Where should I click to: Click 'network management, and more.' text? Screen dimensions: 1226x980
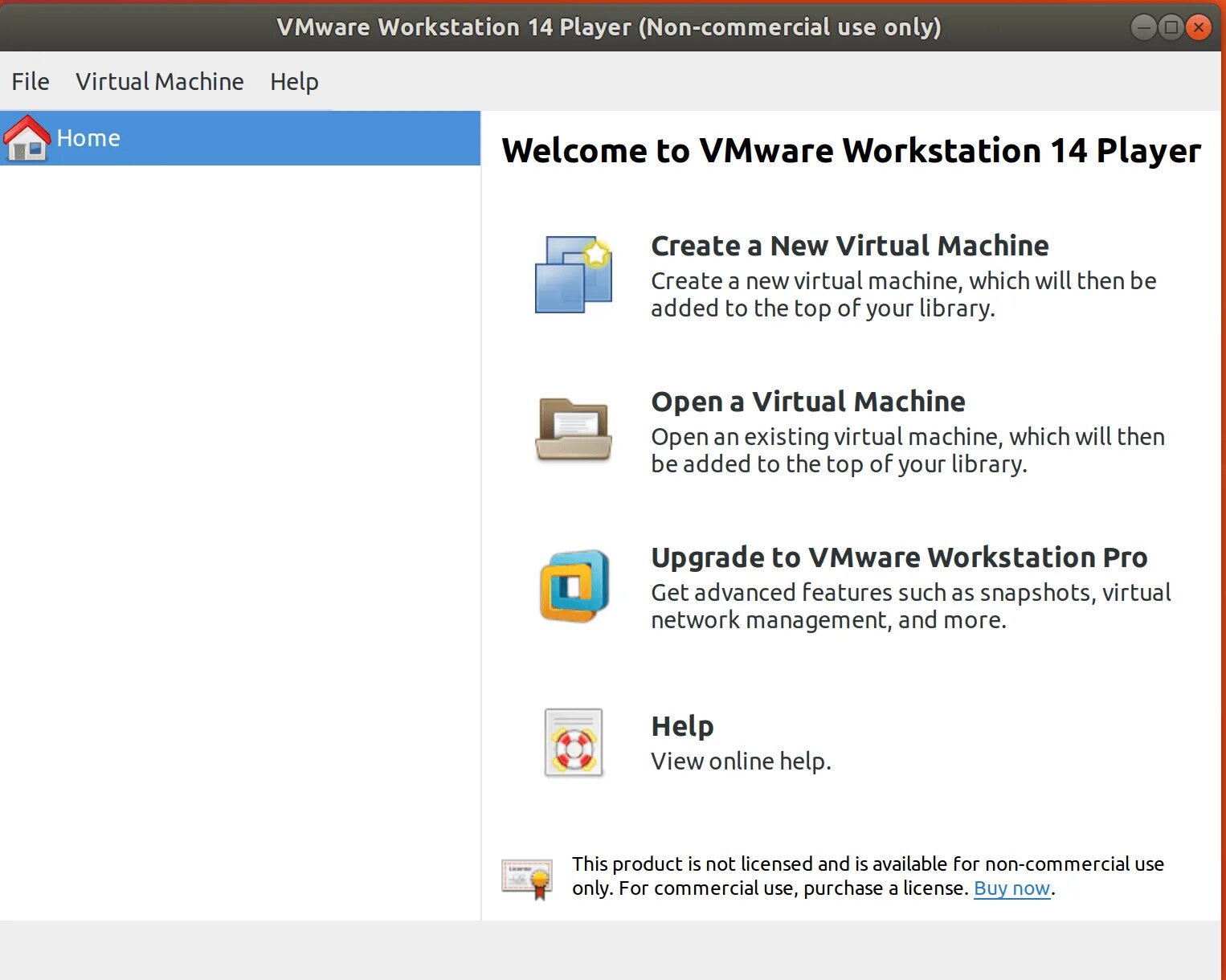coord(828,620)
